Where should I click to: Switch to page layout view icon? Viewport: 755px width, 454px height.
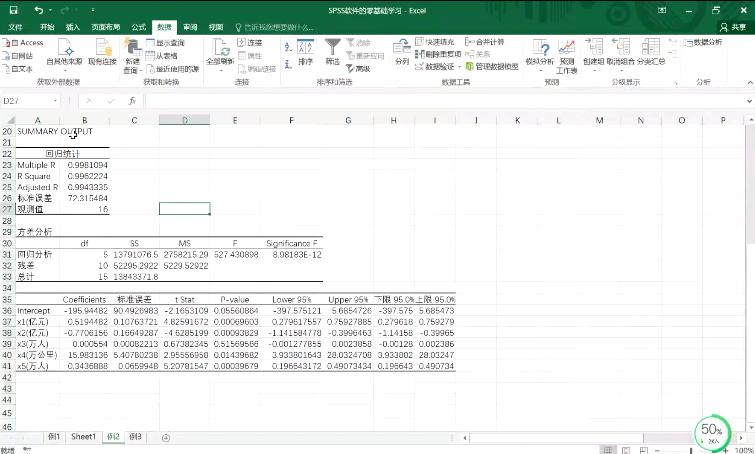[x=625, y=450]
